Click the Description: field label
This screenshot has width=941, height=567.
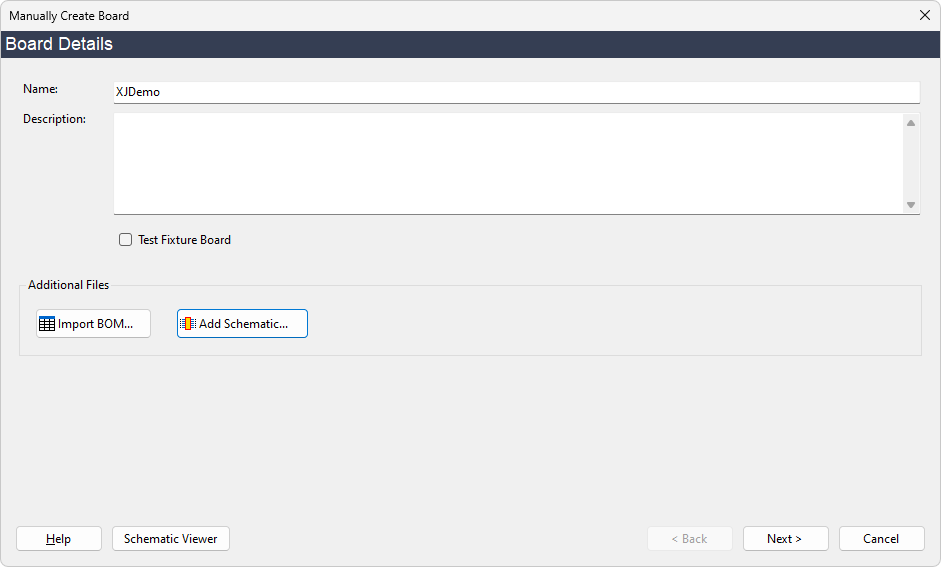[55, 119]
